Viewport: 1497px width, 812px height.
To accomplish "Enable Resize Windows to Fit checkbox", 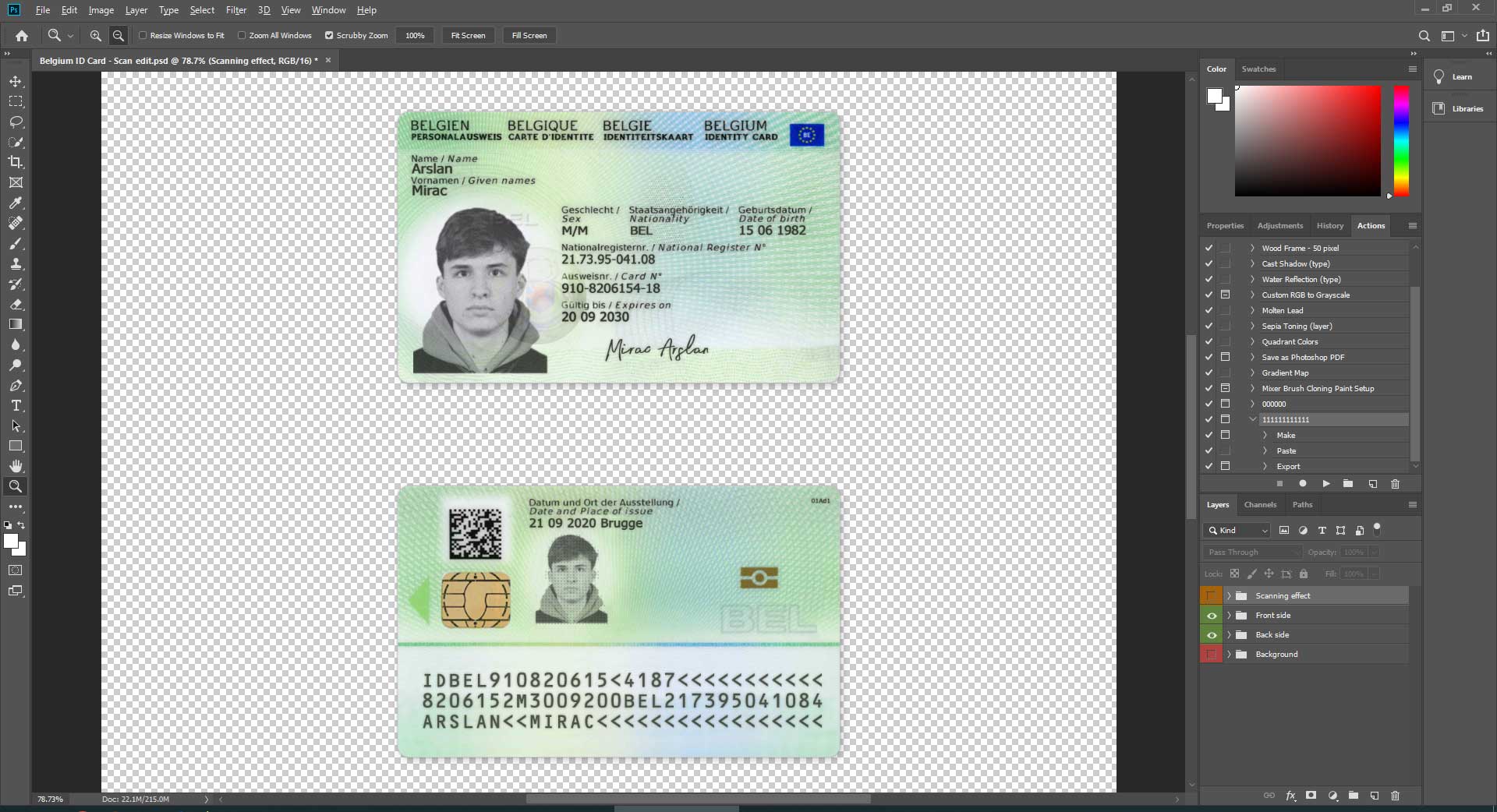I will click(x=143, y=35).
